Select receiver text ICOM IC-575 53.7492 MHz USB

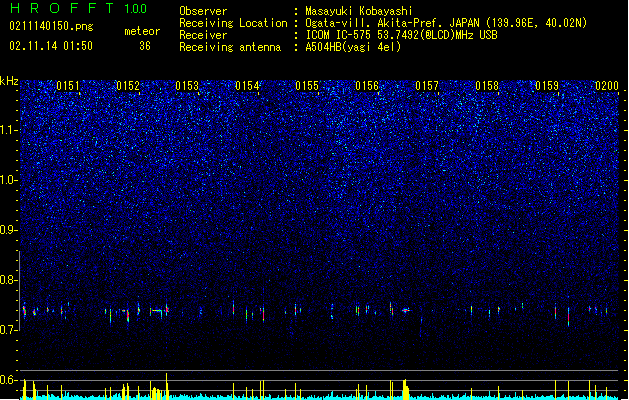click(x=402, y=35)
